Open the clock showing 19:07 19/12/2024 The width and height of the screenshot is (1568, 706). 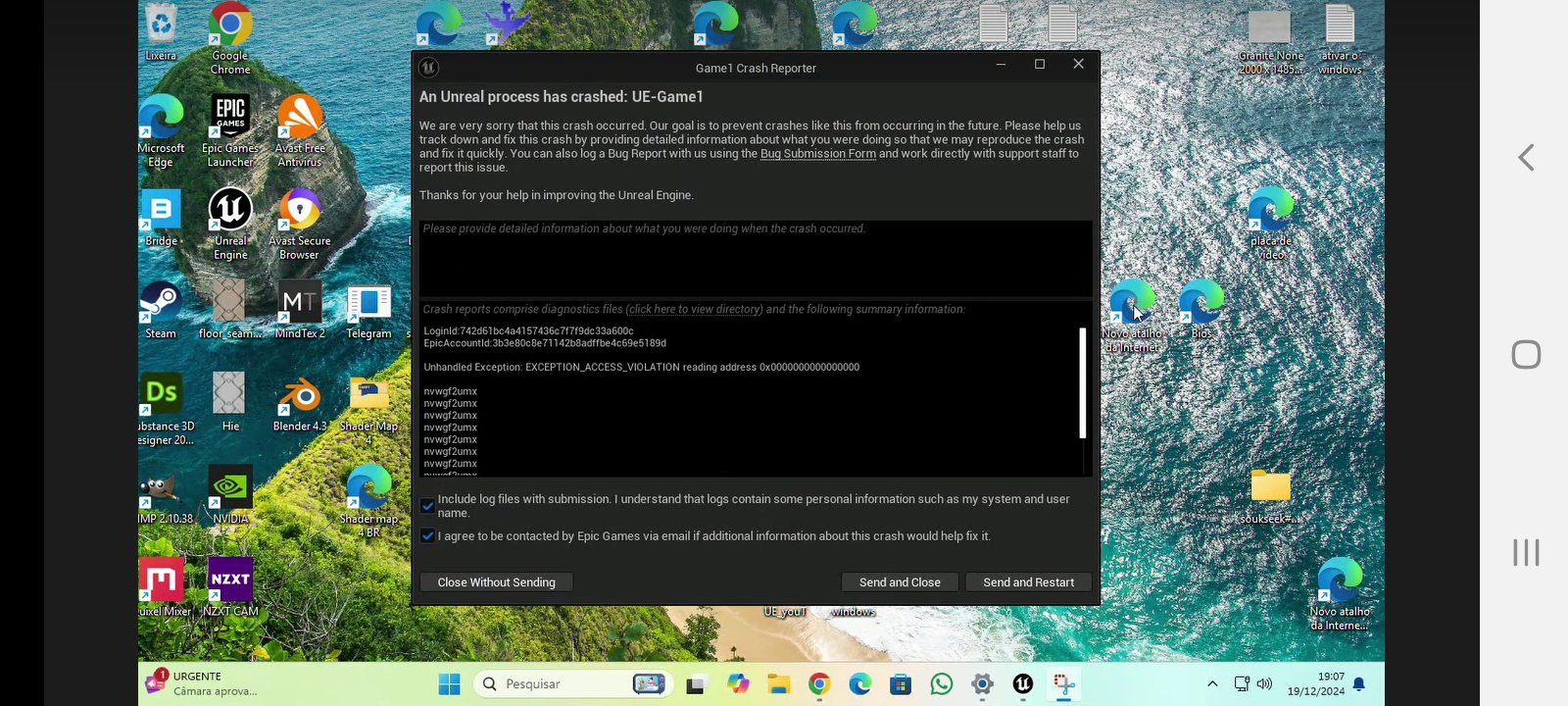click(x=1316, y=684)
